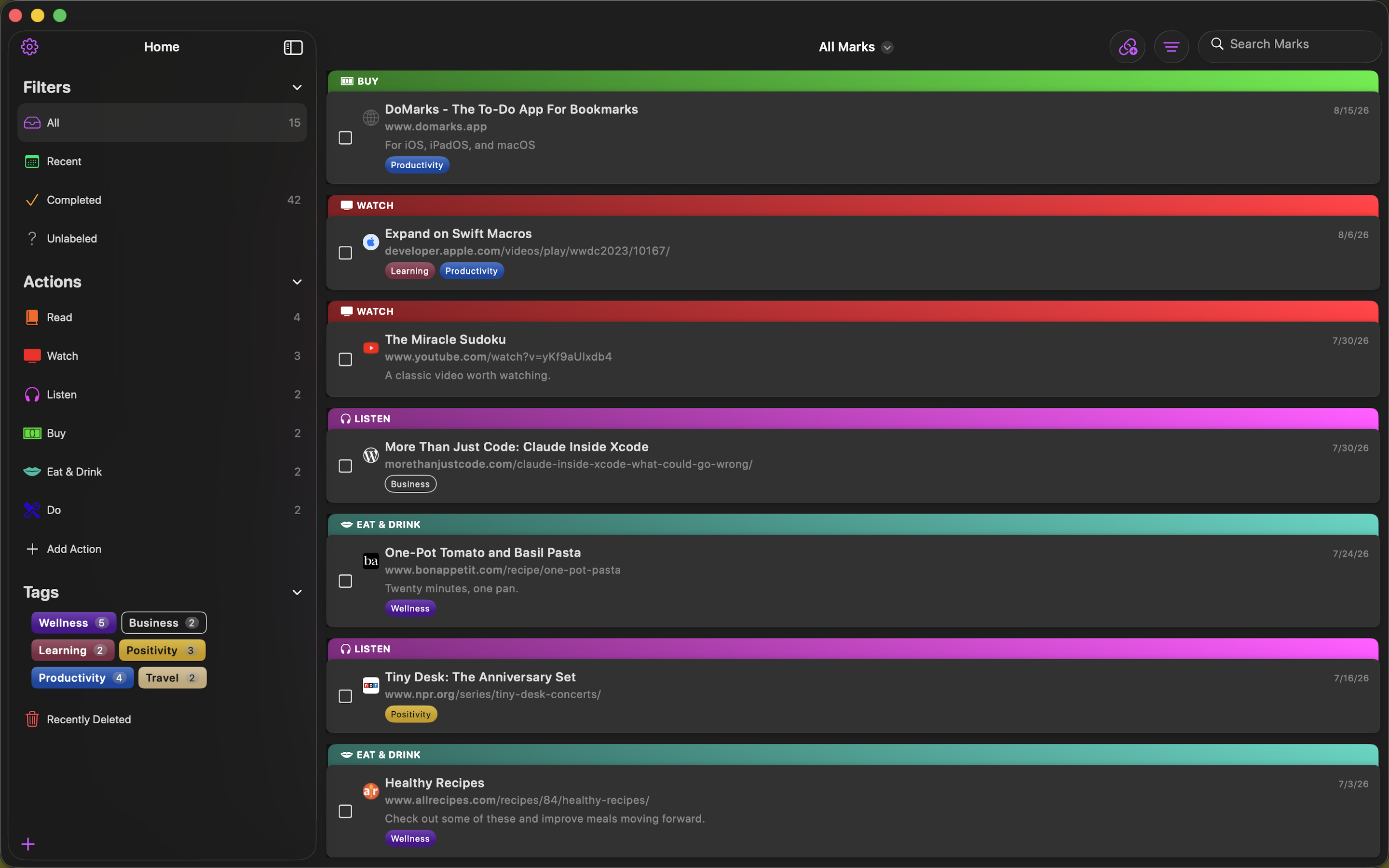Toggle the sidebar panel icon

[293, 47]
